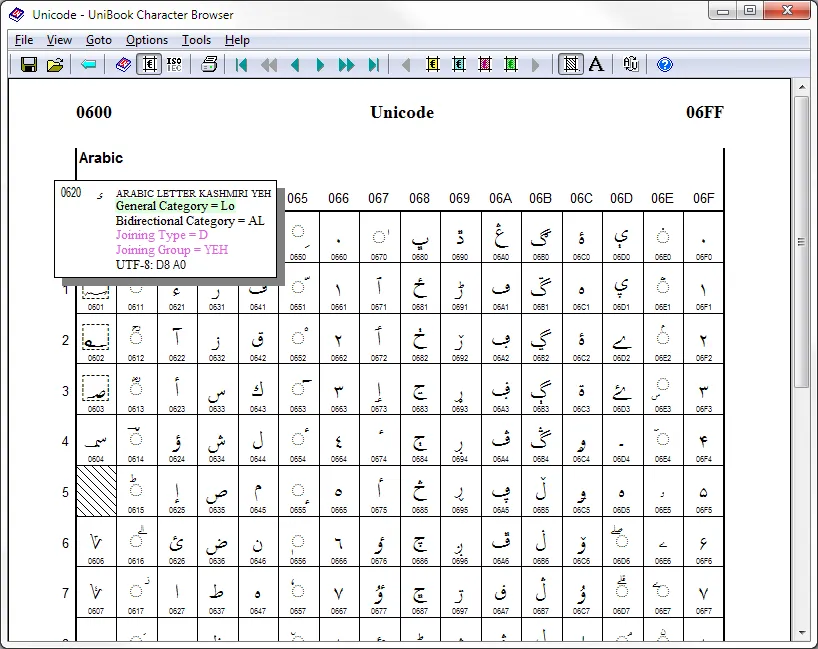Image resolution: width=818 pixels, height=649 pixels.
Task: Open the Help menu
Action: click(237, 40)
